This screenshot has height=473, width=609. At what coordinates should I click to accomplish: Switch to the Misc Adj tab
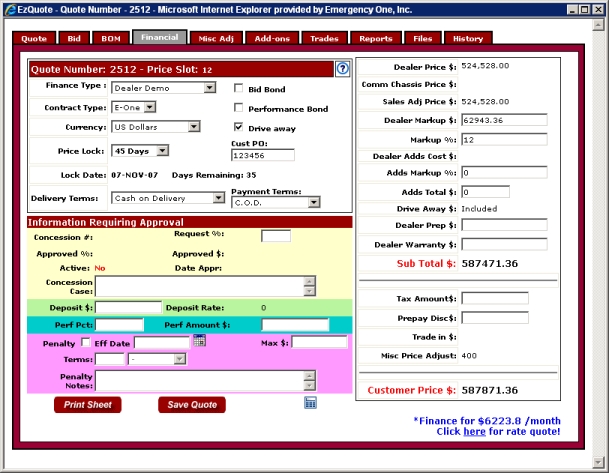tap(216, 38)
